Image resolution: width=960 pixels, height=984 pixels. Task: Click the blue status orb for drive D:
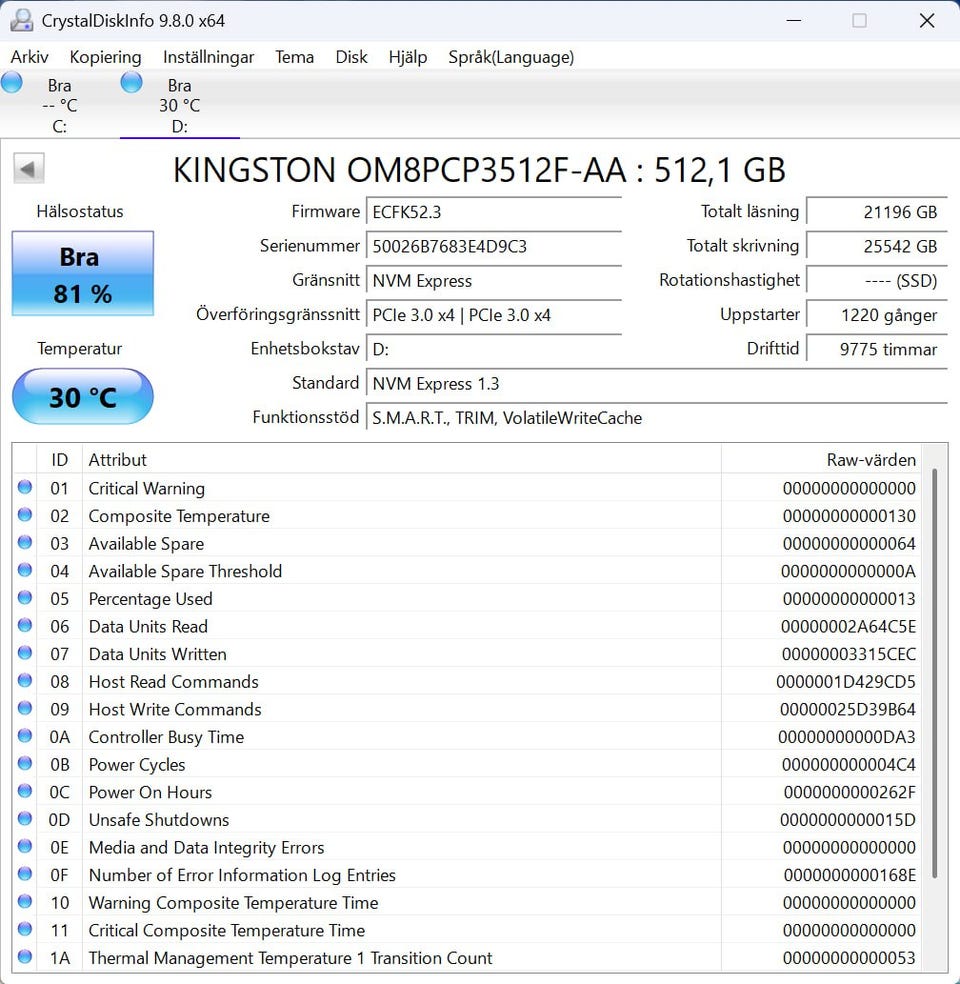tap(131, 82)
